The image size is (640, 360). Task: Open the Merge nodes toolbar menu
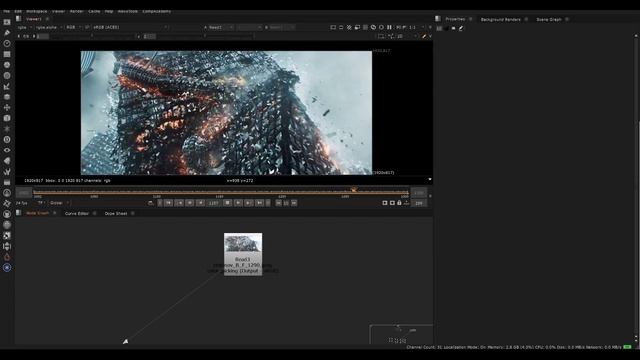pyautogui.click(x=7, y=97)
